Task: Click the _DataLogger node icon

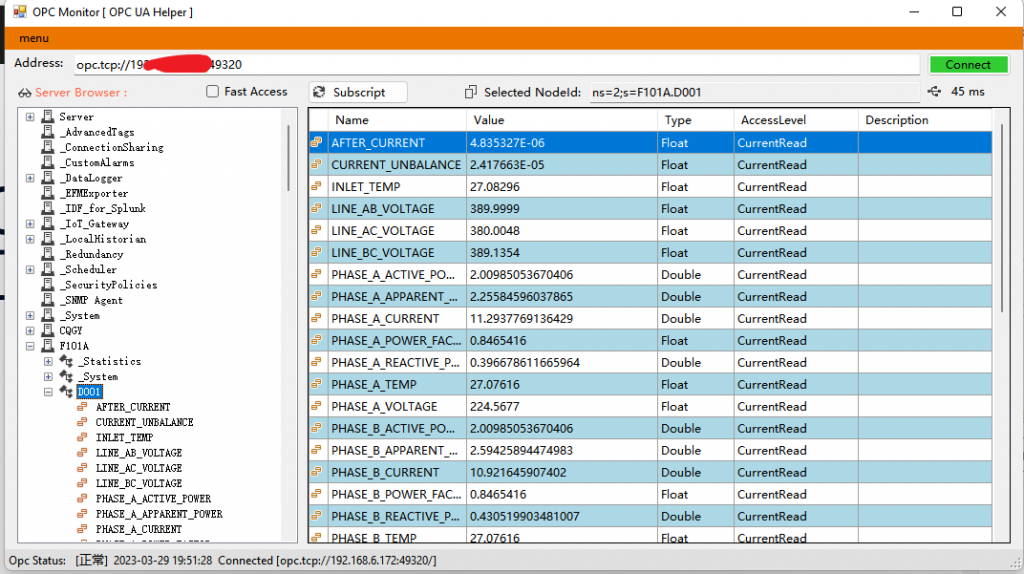Action: click(x=47, y=178)
